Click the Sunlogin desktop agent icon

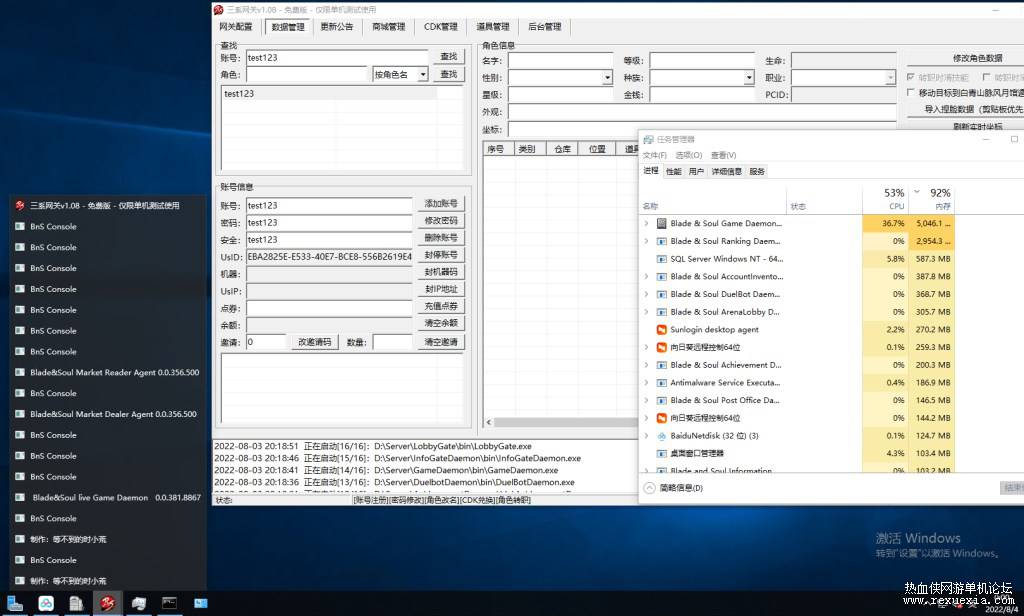click(661, 329)
